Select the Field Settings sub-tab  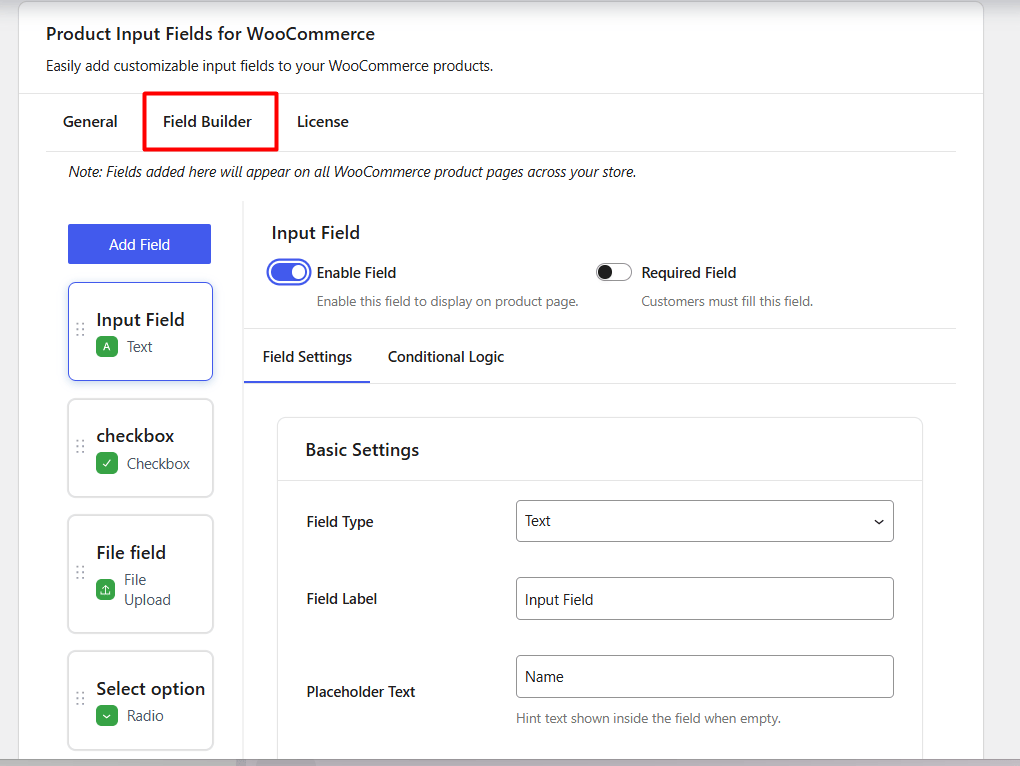pos(307,357)
